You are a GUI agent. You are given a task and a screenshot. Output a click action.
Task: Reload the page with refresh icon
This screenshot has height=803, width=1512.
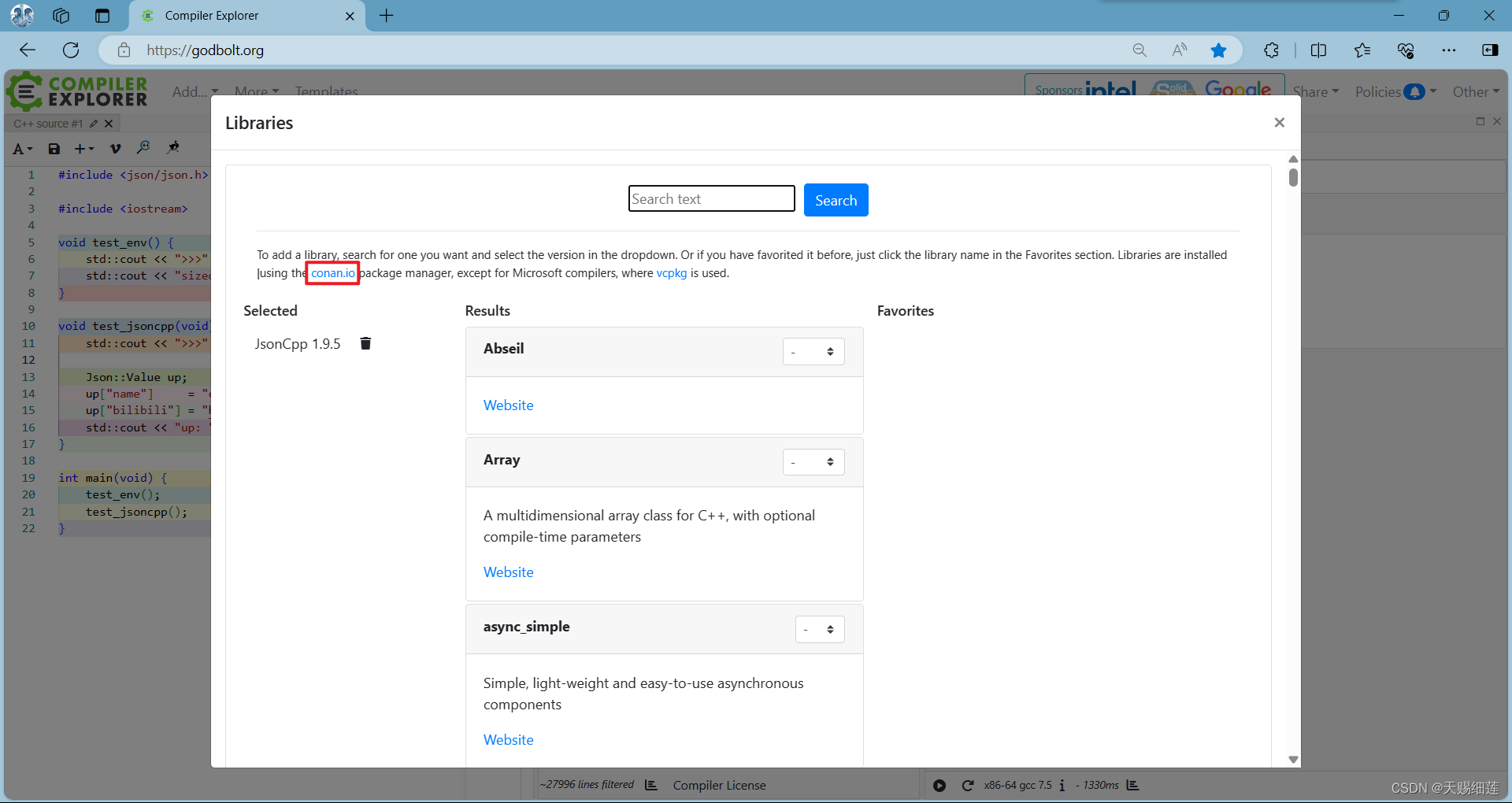pyautogui.click(x=71, y=50)
